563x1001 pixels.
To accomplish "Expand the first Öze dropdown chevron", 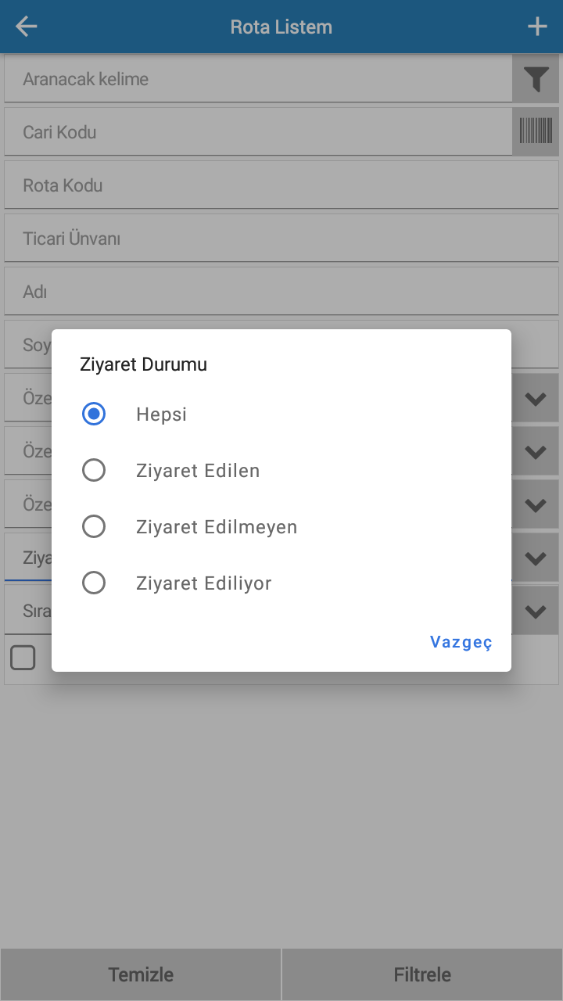I will [x=535, y=398].
